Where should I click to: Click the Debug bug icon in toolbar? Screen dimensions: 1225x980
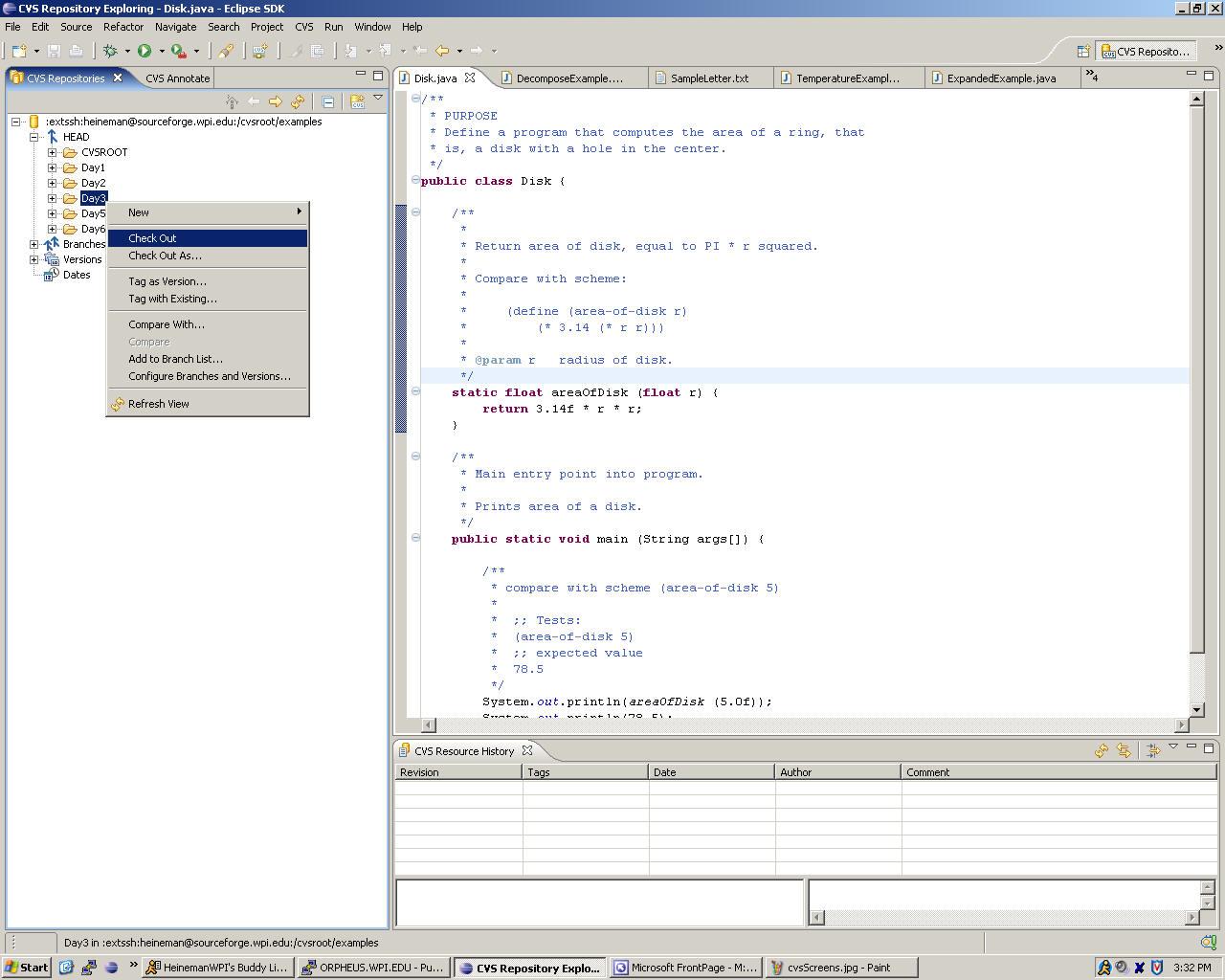[110, 51]
